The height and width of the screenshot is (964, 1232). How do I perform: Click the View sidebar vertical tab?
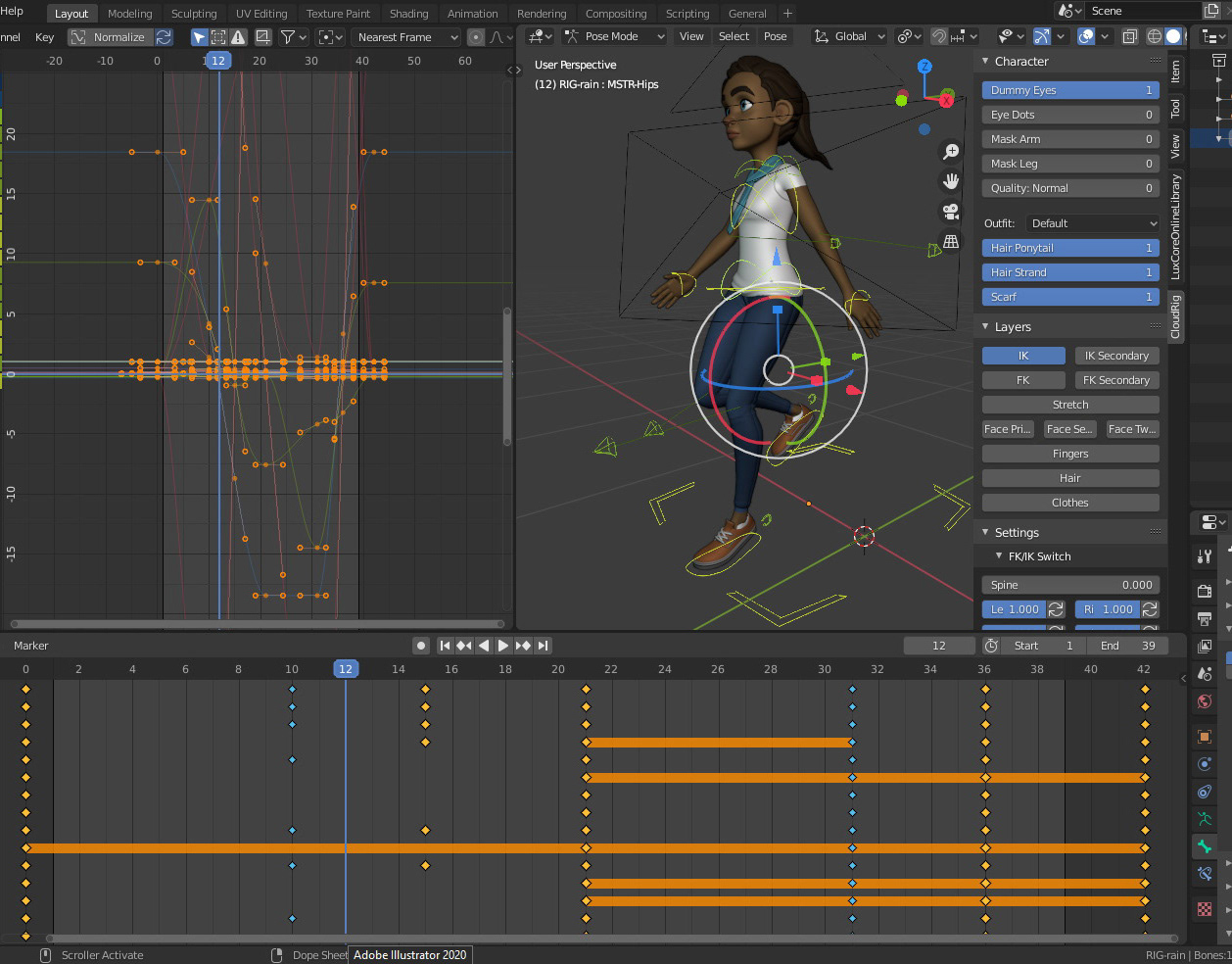point(1175,147)
